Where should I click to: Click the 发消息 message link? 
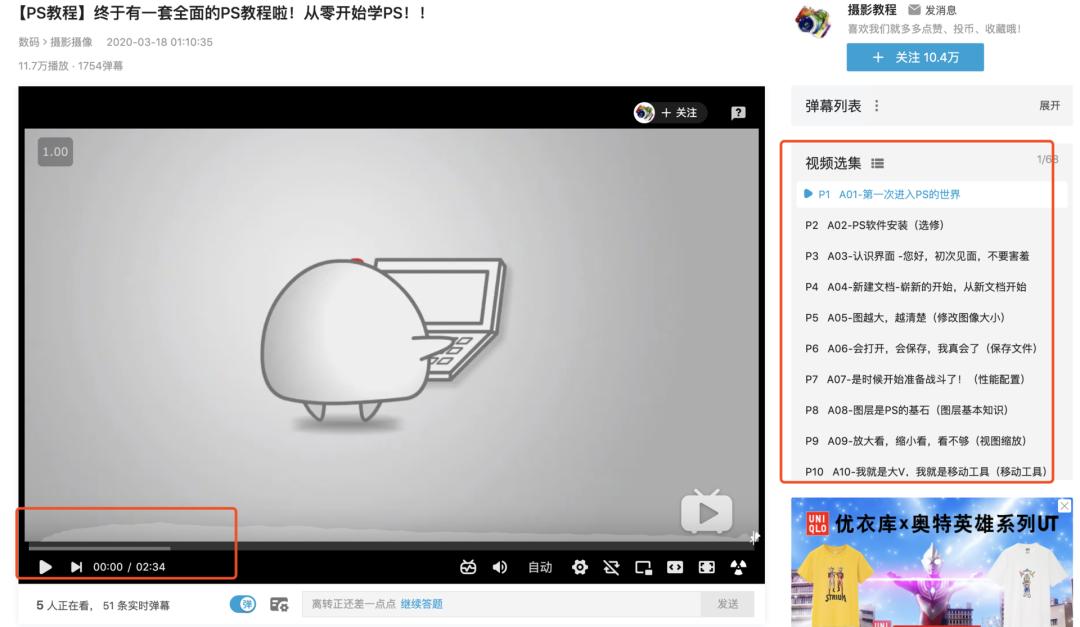940,10
